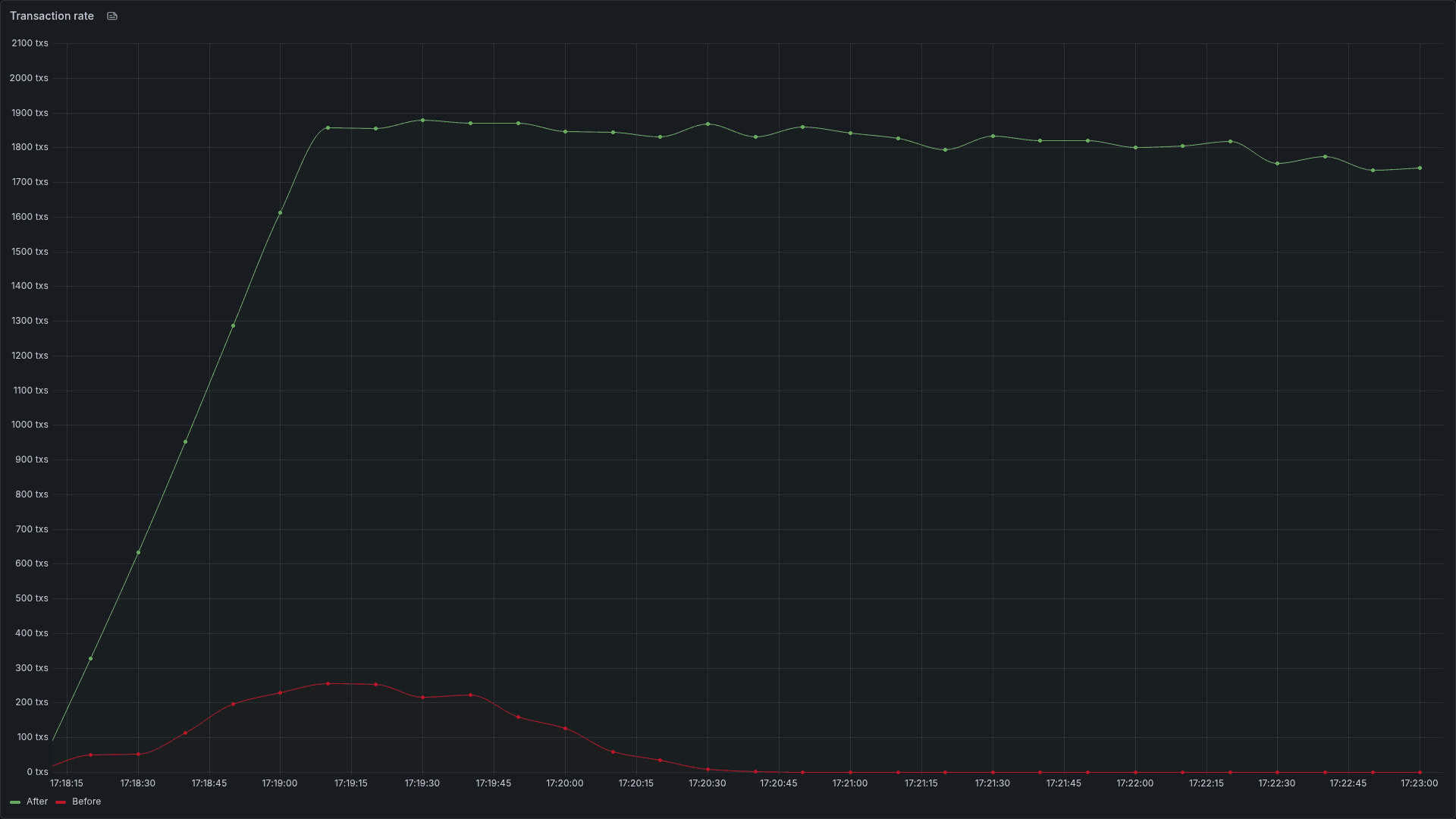Click the 1000 txs axis label
1456x819 pixels.
30,425
